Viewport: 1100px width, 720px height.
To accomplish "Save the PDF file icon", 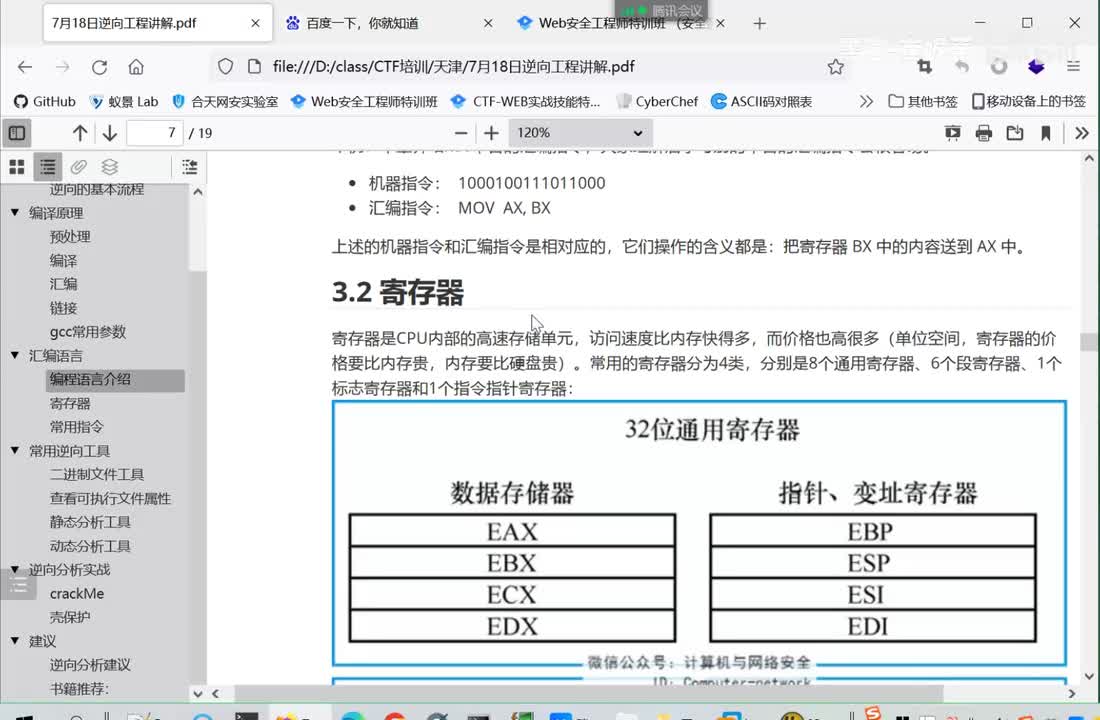I will coord(1014,133).
